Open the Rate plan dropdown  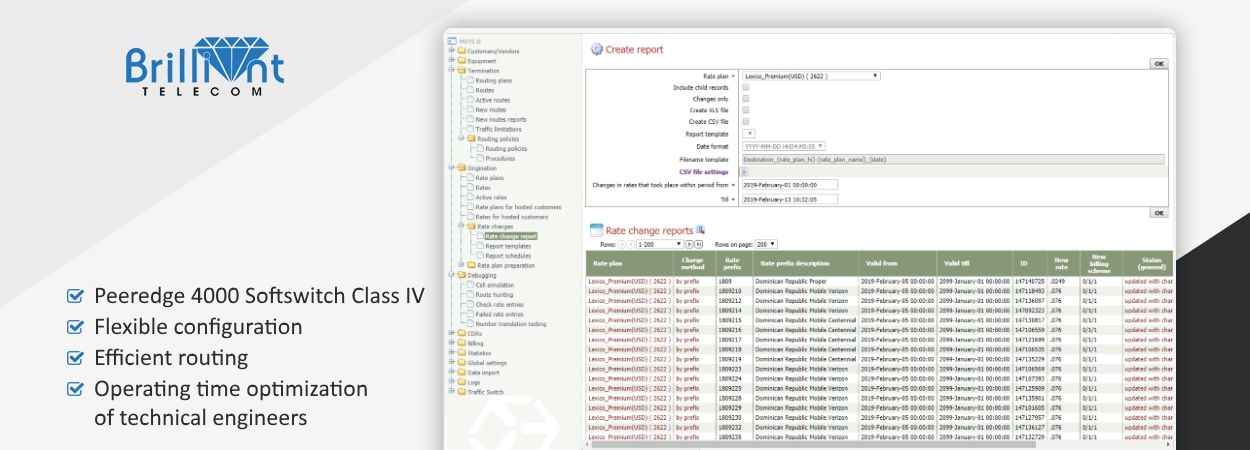(811, 75)
